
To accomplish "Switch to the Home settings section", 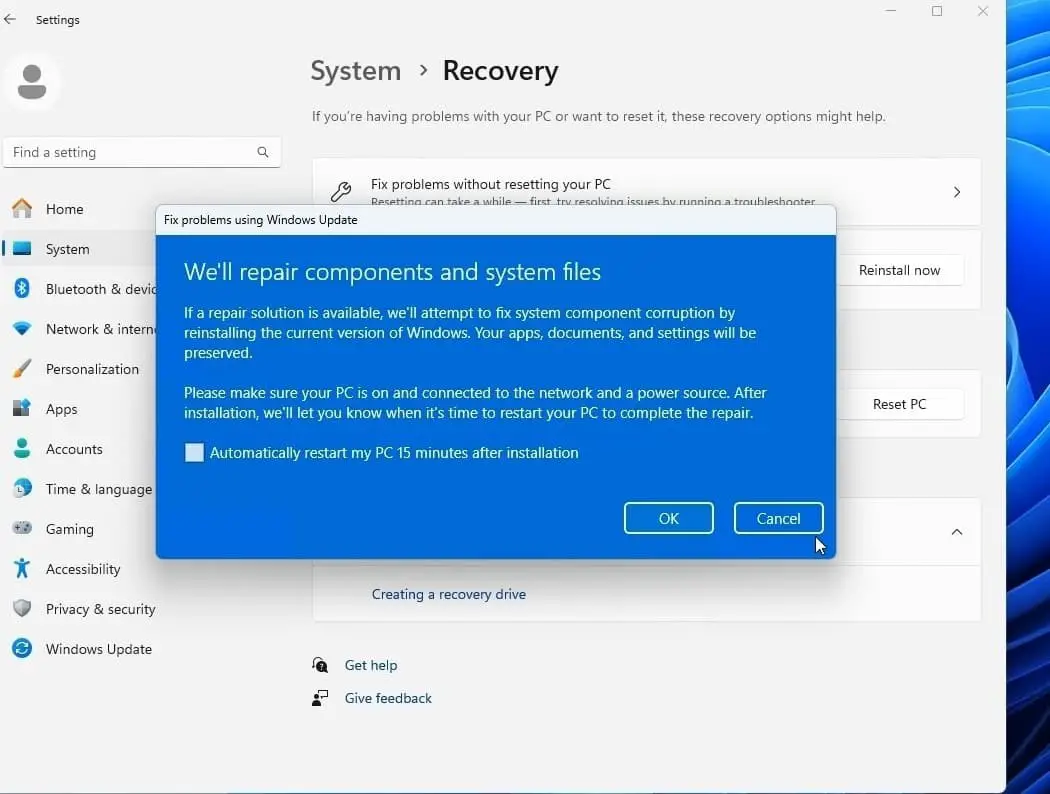I will click(64, 209).
